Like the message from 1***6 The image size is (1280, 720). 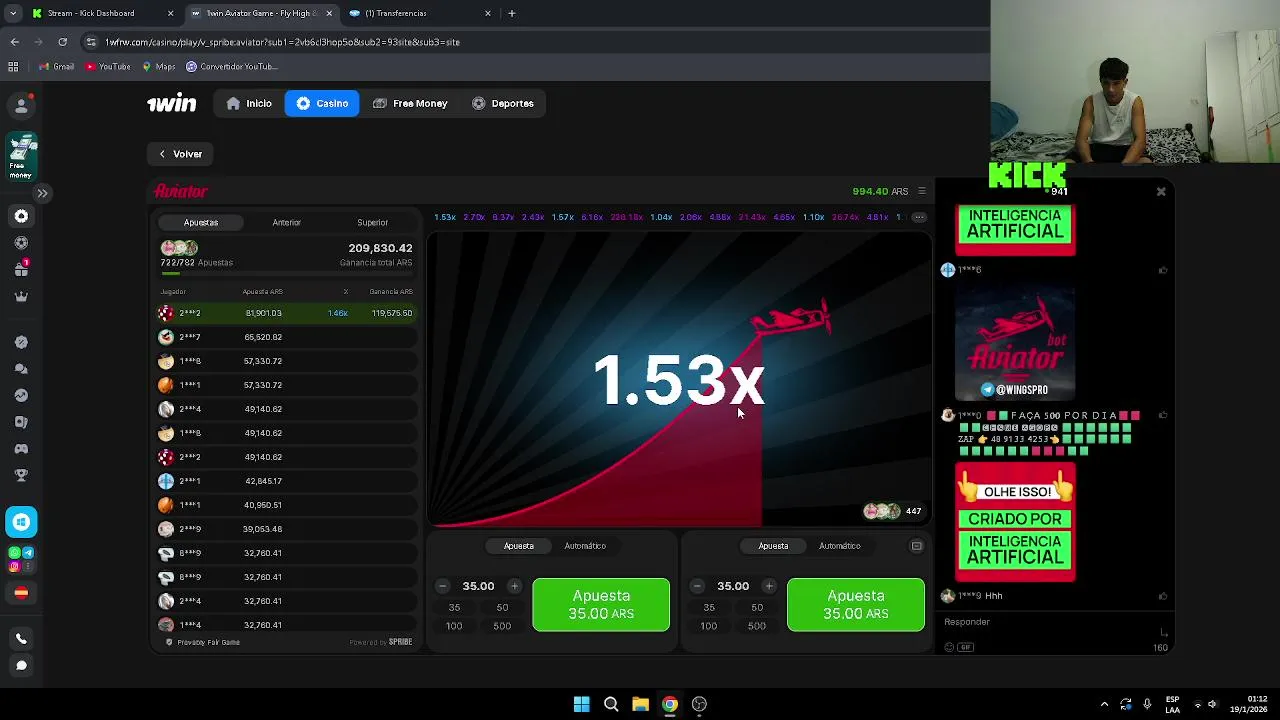[x=1163, y=270]
